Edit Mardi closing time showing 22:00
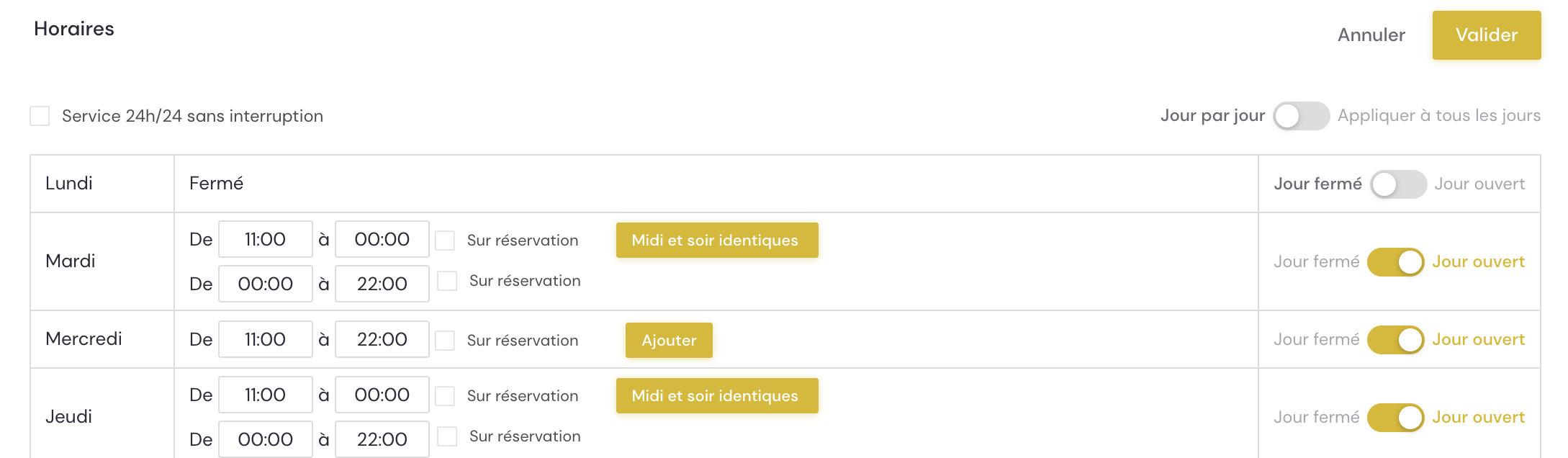Screen dimensions: 1568x458 382,284
